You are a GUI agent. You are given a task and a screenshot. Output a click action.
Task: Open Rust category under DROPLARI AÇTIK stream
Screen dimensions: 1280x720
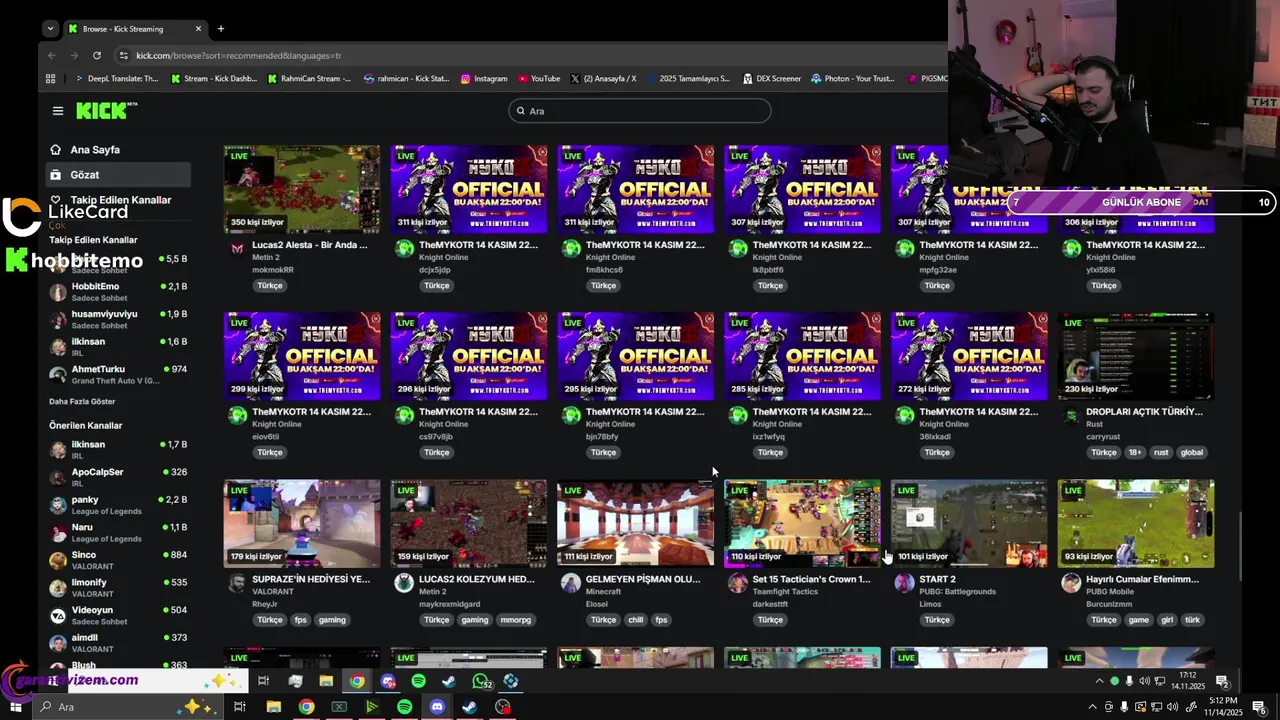(1095, 424)
